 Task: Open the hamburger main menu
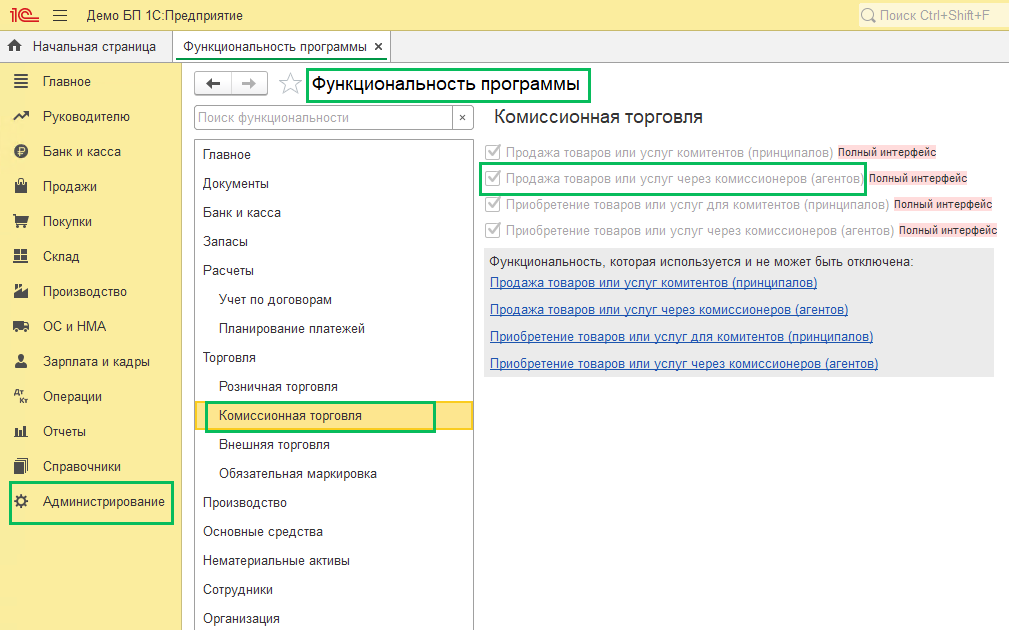pos(60,15)
